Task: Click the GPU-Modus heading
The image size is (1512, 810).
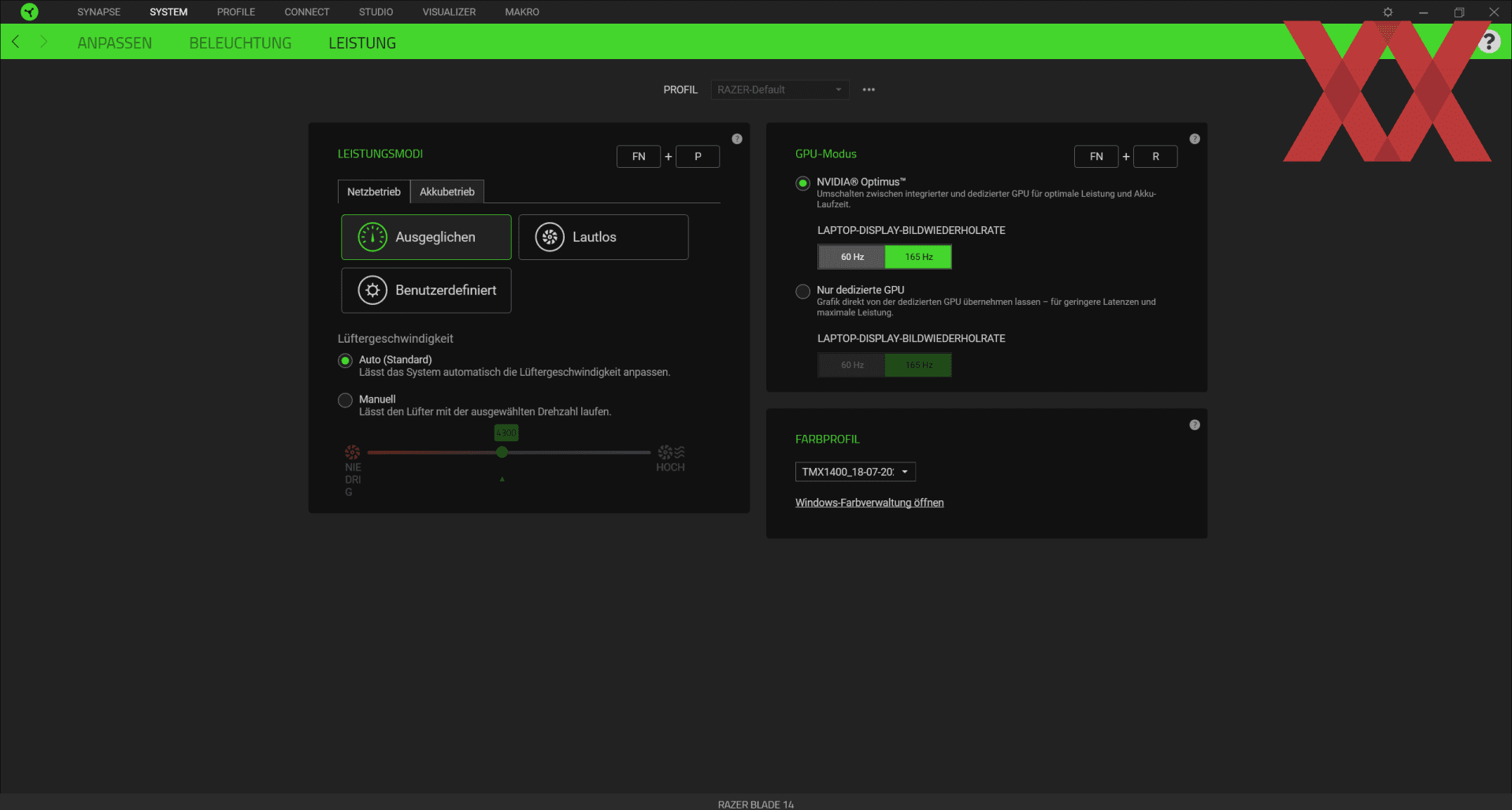Action: click(826, 154)
